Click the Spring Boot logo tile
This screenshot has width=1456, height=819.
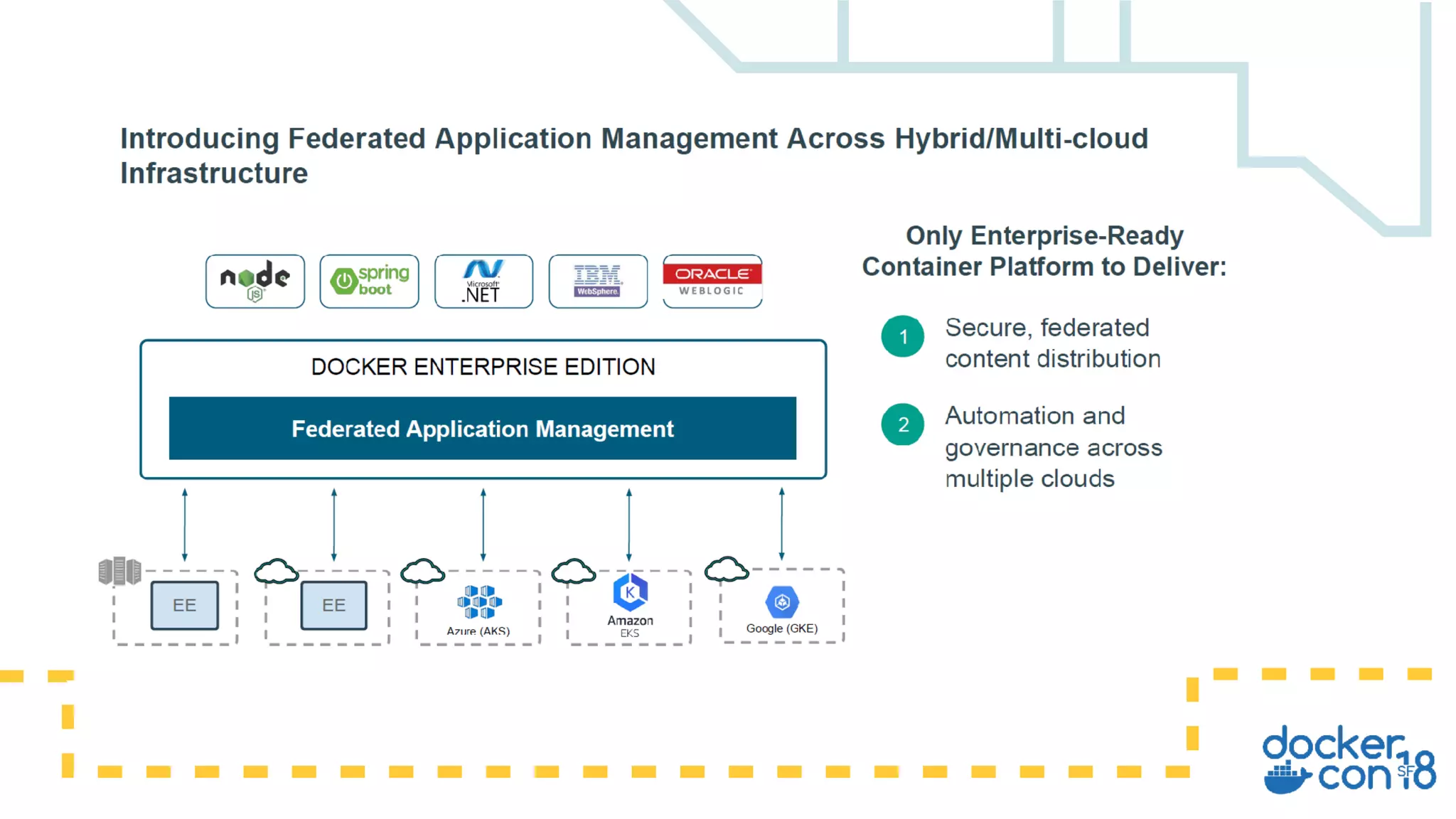tap(369, 282)
